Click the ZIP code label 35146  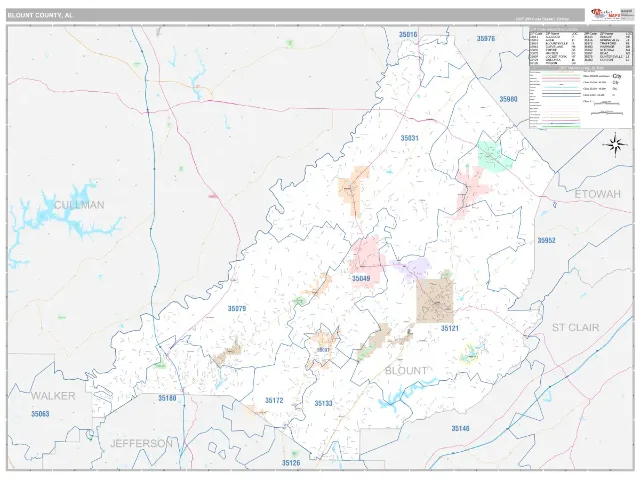[x=460, y=428]
